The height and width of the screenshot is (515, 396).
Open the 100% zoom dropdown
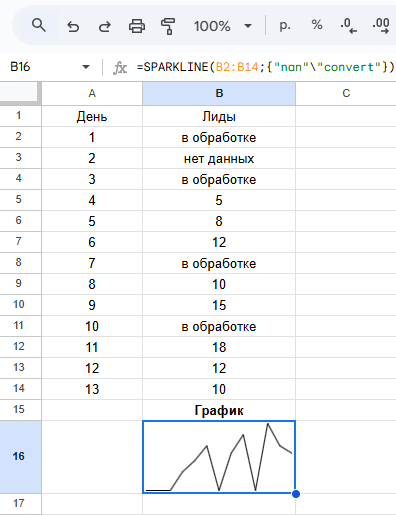tap(223, 26)
